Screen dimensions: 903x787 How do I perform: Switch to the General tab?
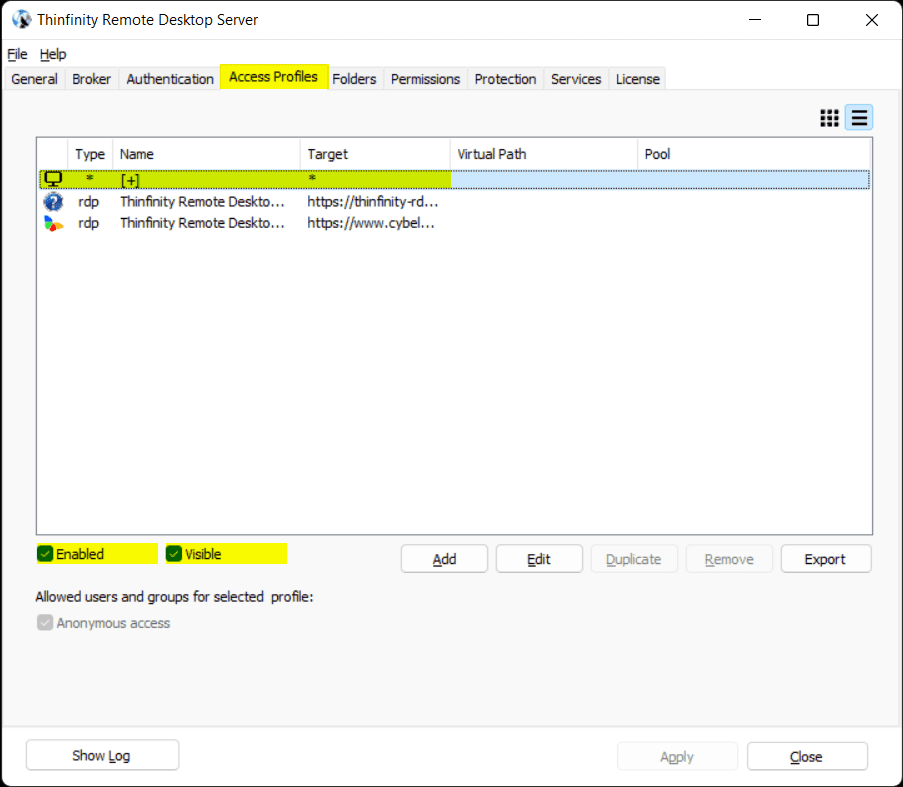[x=35, y=79]
